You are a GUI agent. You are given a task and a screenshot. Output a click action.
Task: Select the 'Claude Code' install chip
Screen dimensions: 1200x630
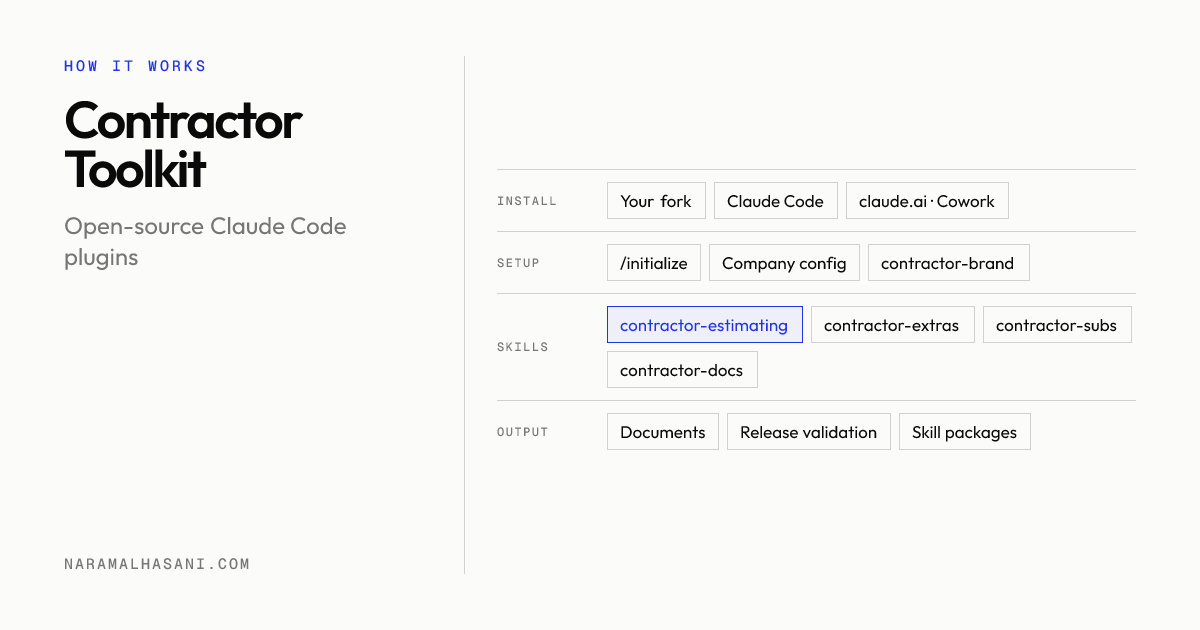[x=775, y=201]
